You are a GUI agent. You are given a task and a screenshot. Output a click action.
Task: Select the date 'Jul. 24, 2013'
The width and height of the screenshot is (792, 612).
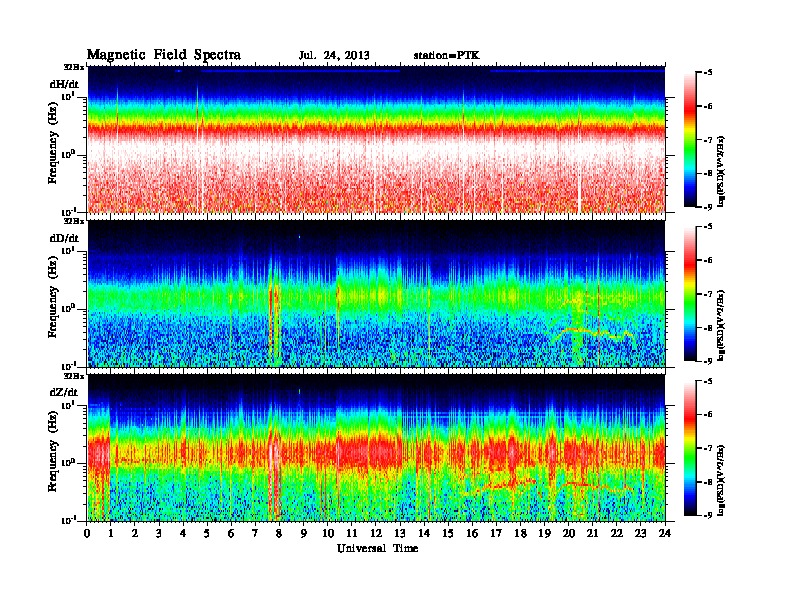[334, 56]
